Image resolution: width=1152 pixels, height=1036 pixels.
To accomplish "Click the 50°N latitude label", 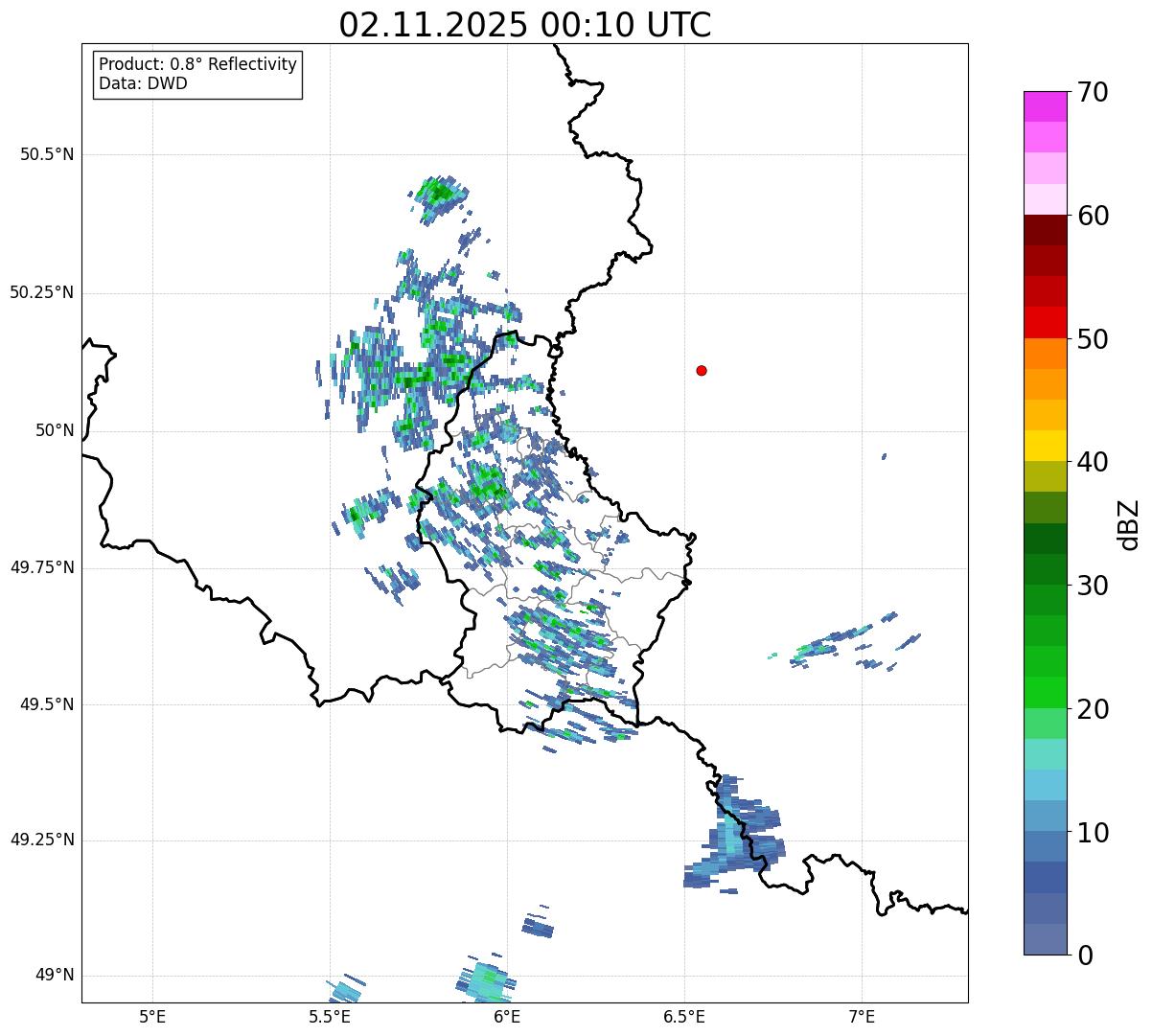I will point(55,430).
